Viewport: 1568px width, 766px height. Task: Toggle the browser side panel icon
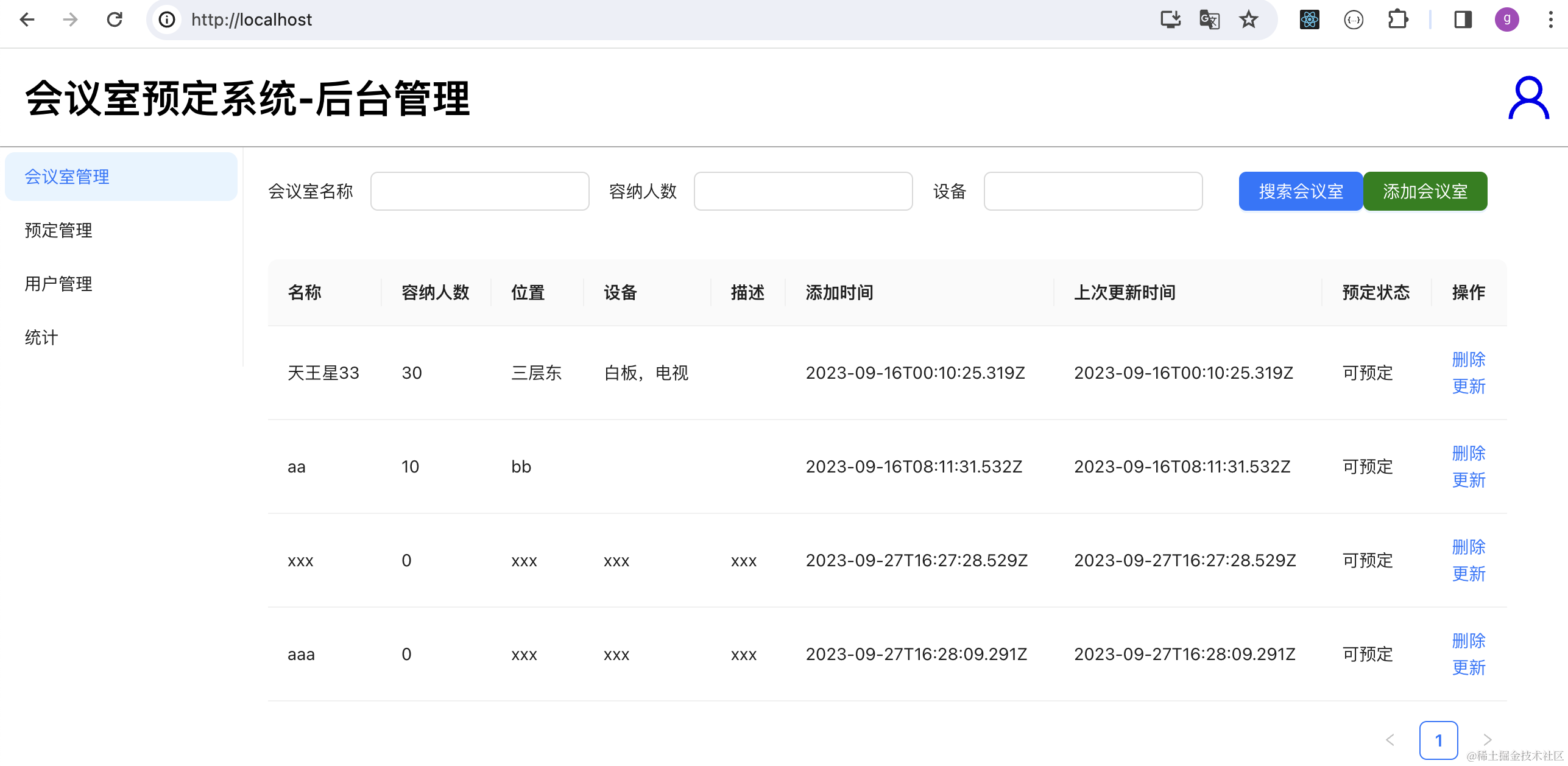(1463, 19)
